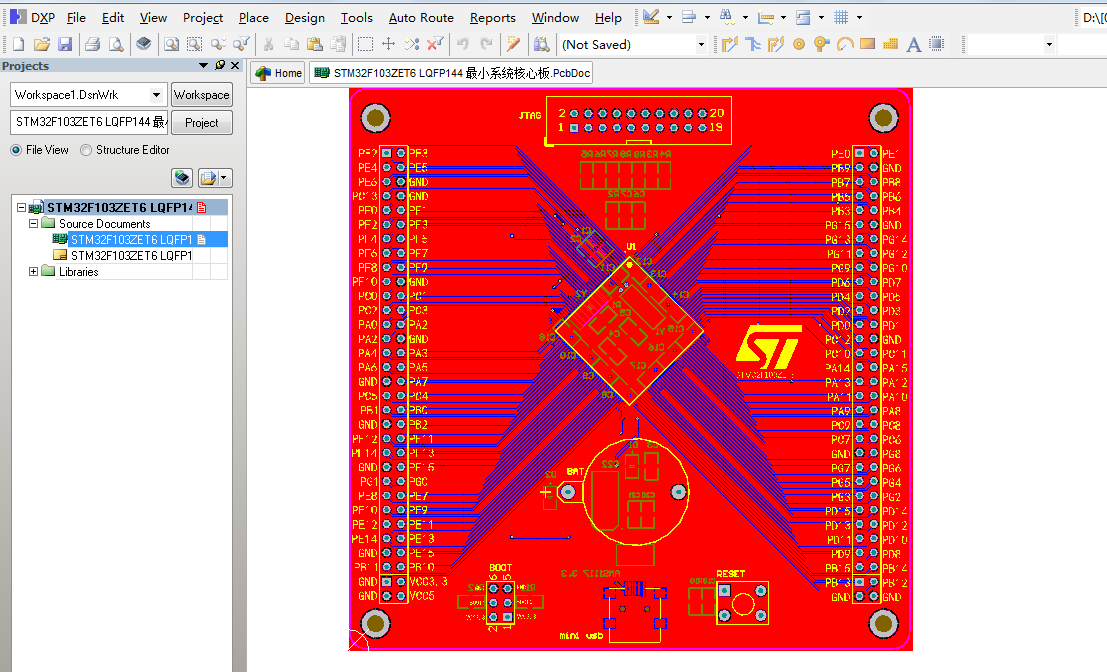This screenshot has height=672, width=1107.
Task: Open the panel view options dropdown arrow
Action: (x=224, y=178)
